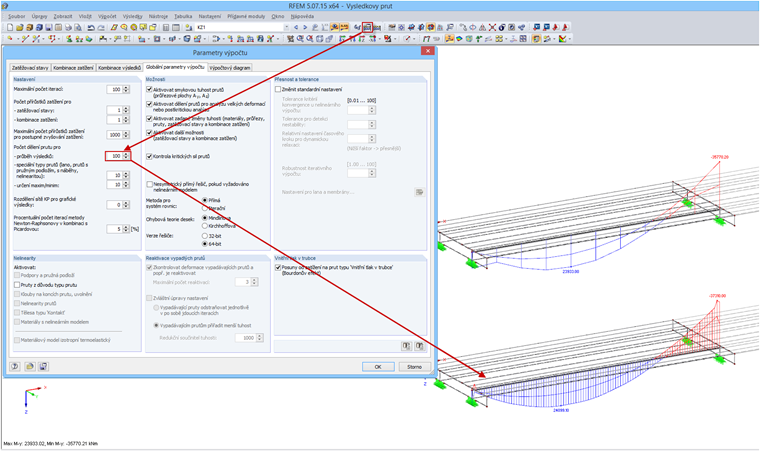Switch to 'Kombinace výsledků' tab

point(119,68)
